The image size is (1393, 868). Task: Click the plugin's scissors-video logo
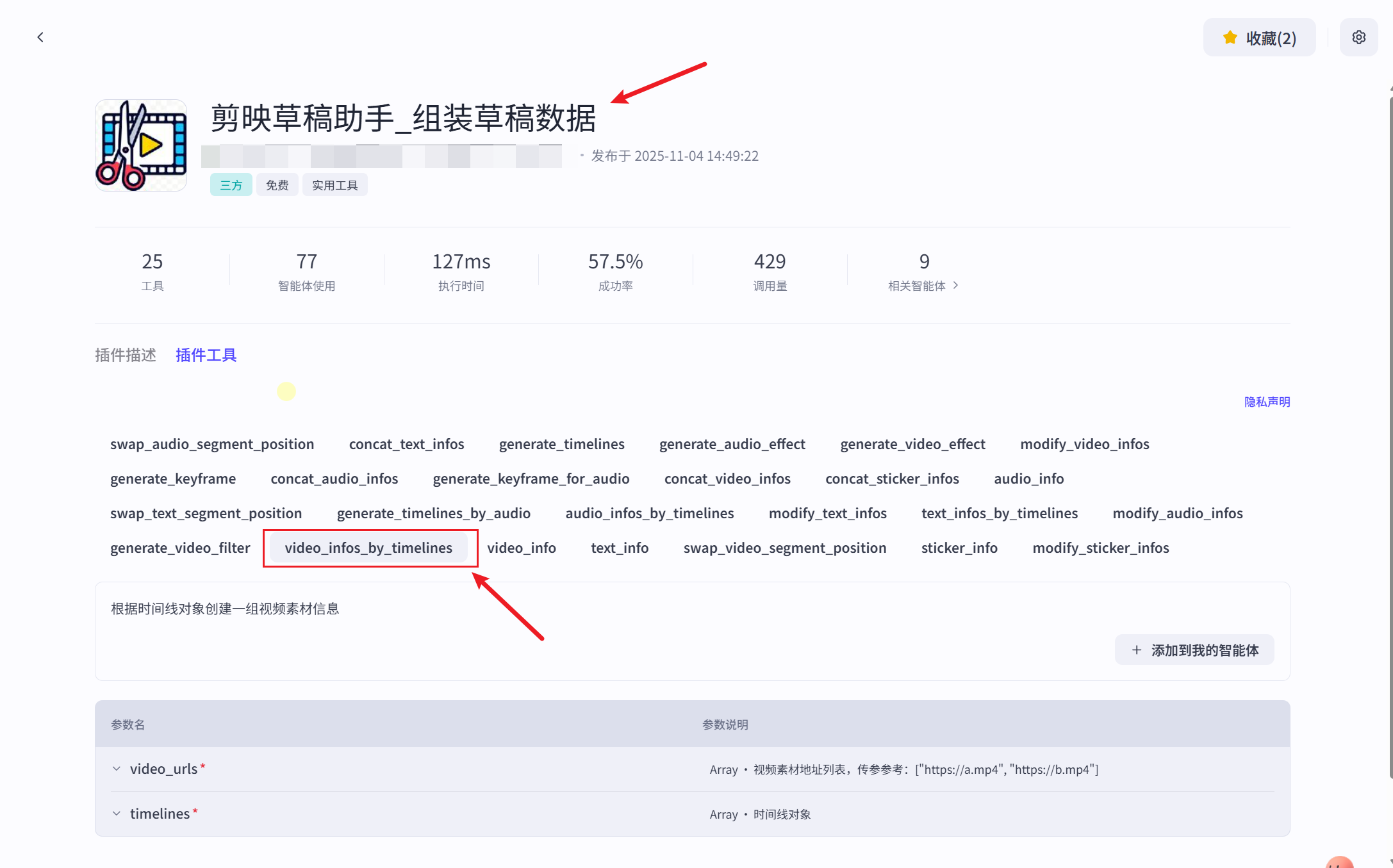click(x=140, y=145)
